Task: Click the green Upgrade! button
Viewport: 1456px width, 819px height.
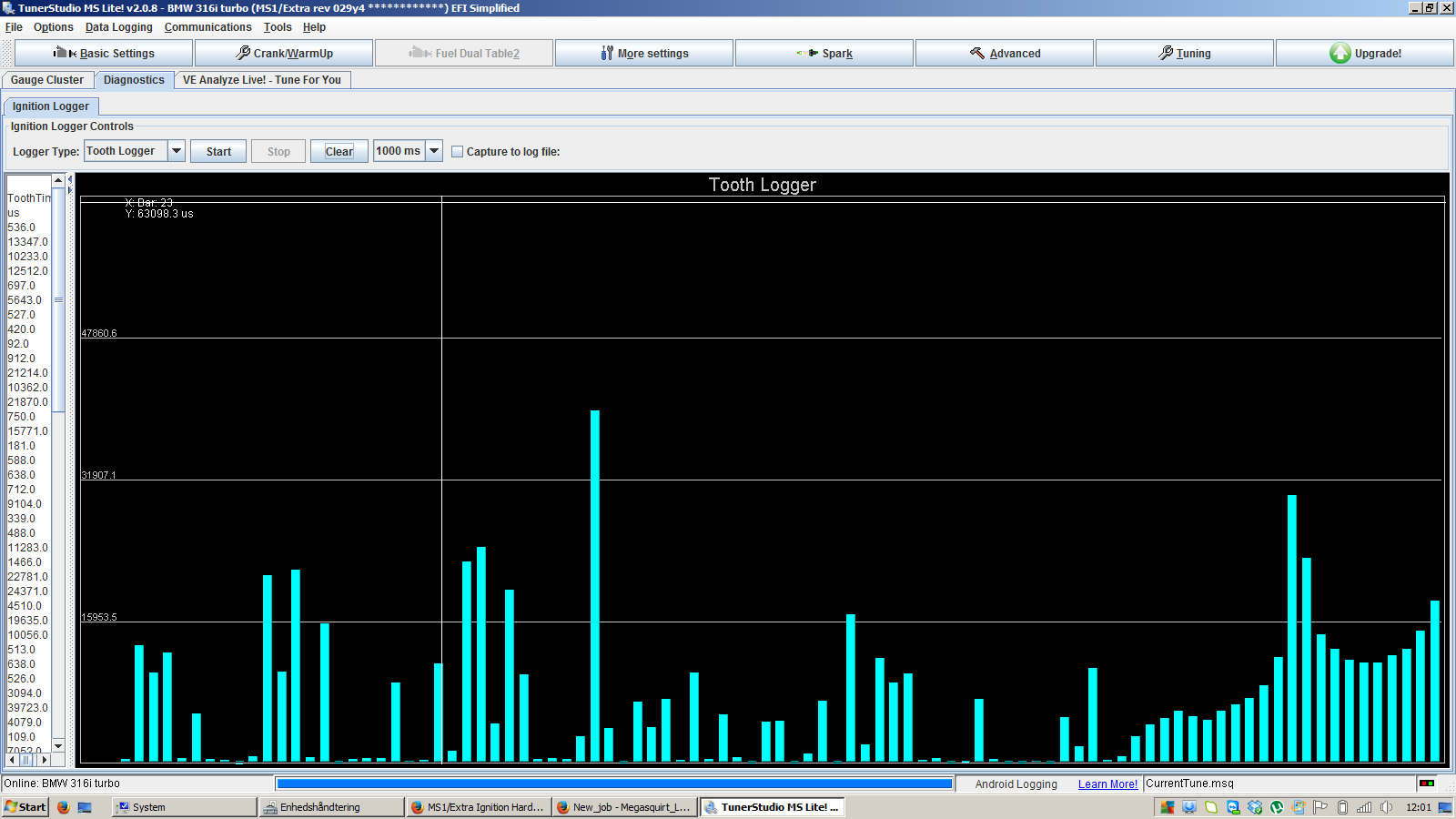Action: pos(1365,54)
